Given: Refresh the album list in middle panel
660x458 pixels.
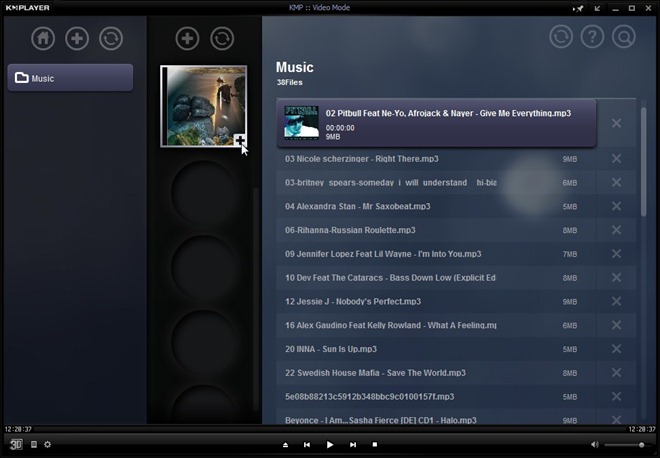Looking at the screenshot, I should [x=222, y=39].
